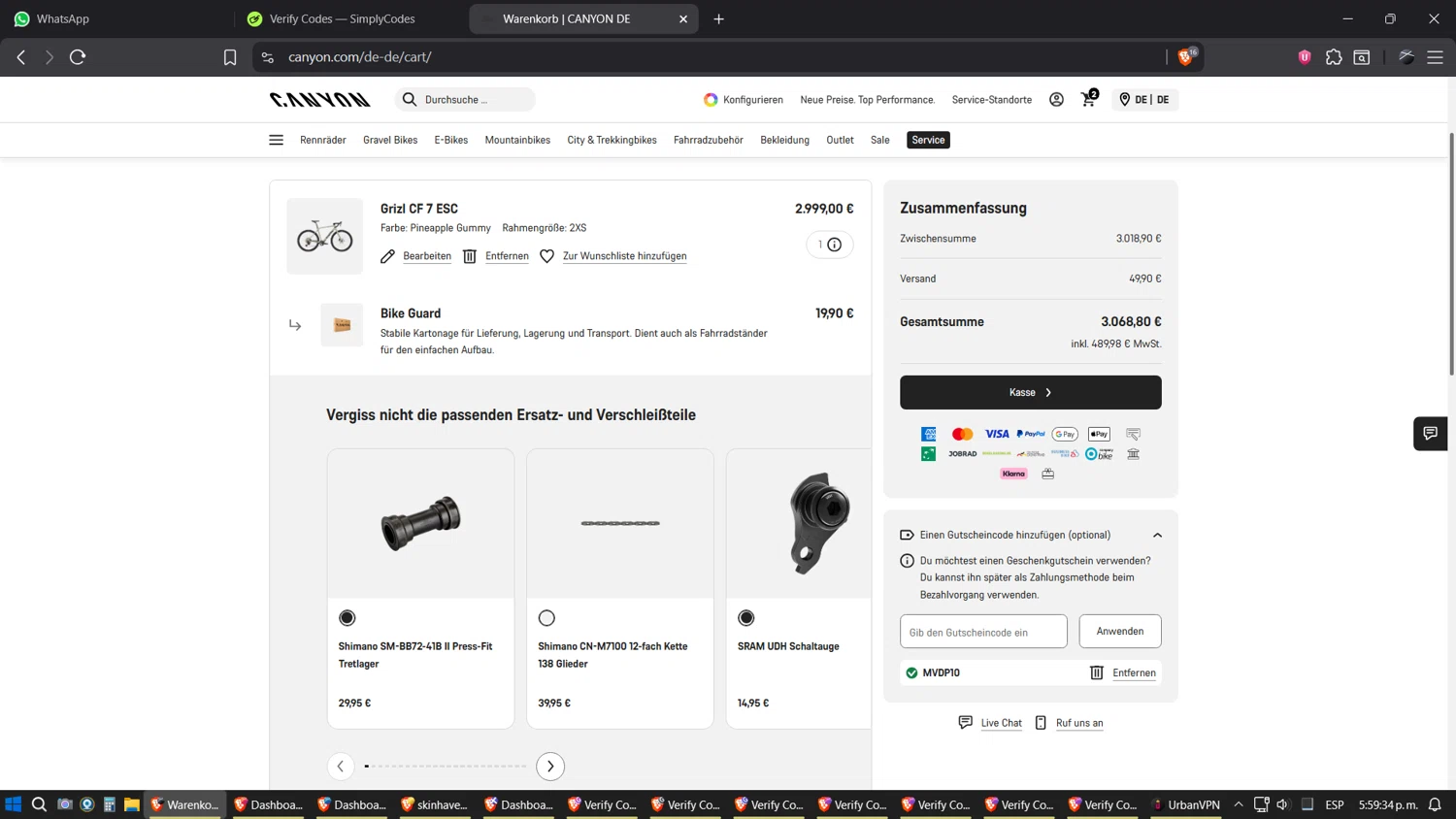Click the trash icon for coupon MVDP10

(1097, 672)
